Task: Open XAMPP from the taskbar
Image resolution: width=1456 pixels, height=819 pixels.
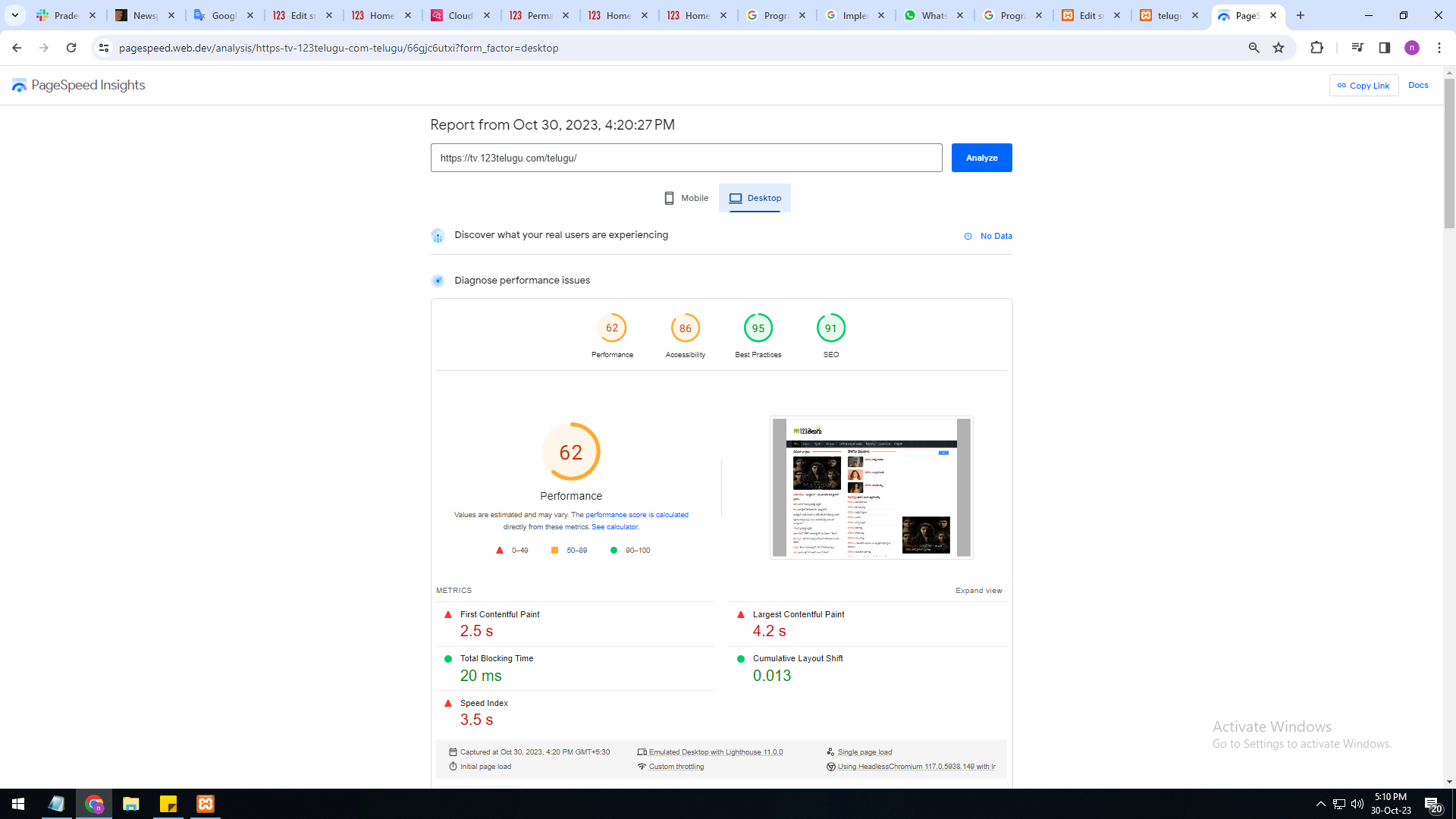Action: pyautogui.click(x=206, y=804)
